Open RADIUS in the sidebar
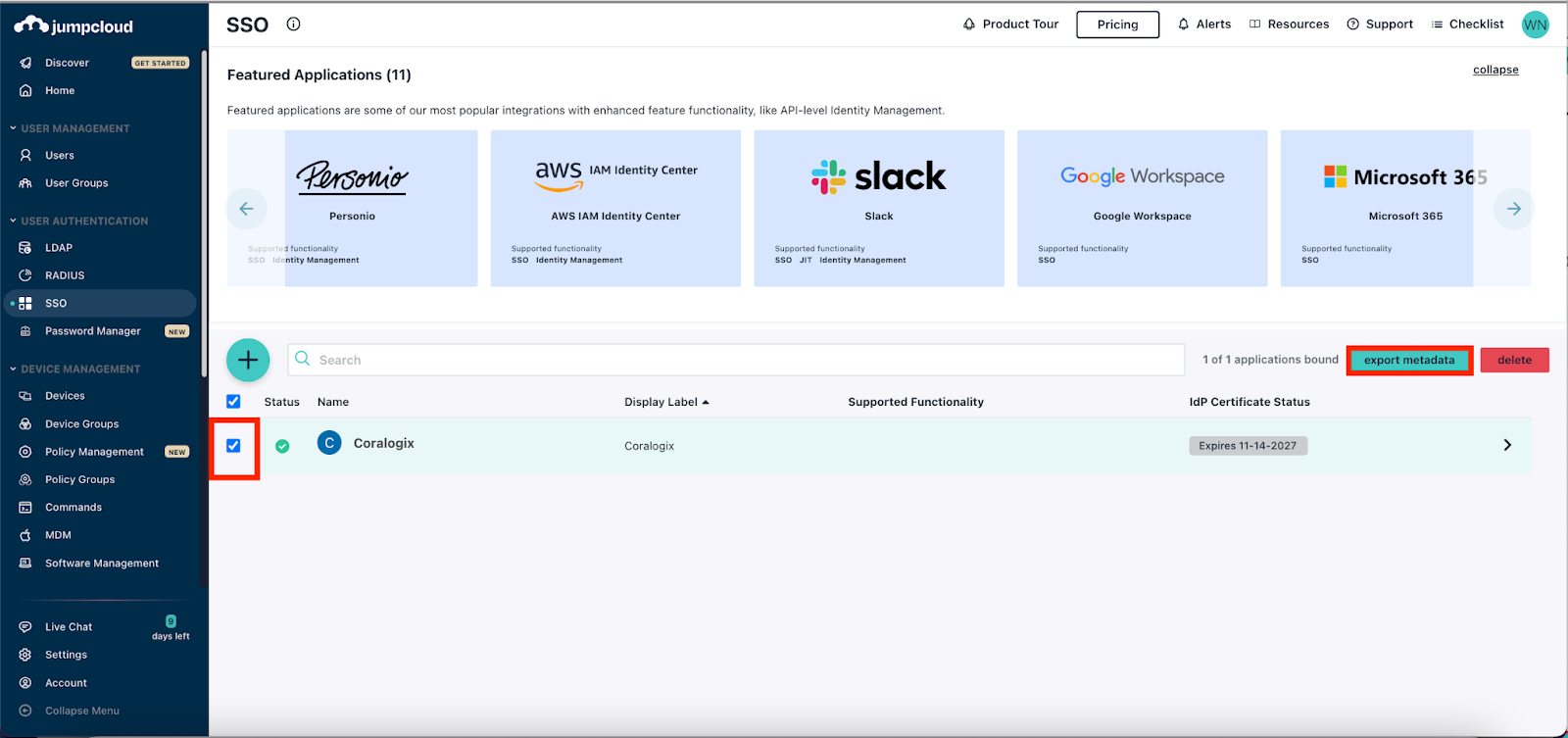This screenshot has height=738, width=1568. (x=65, y=275)
